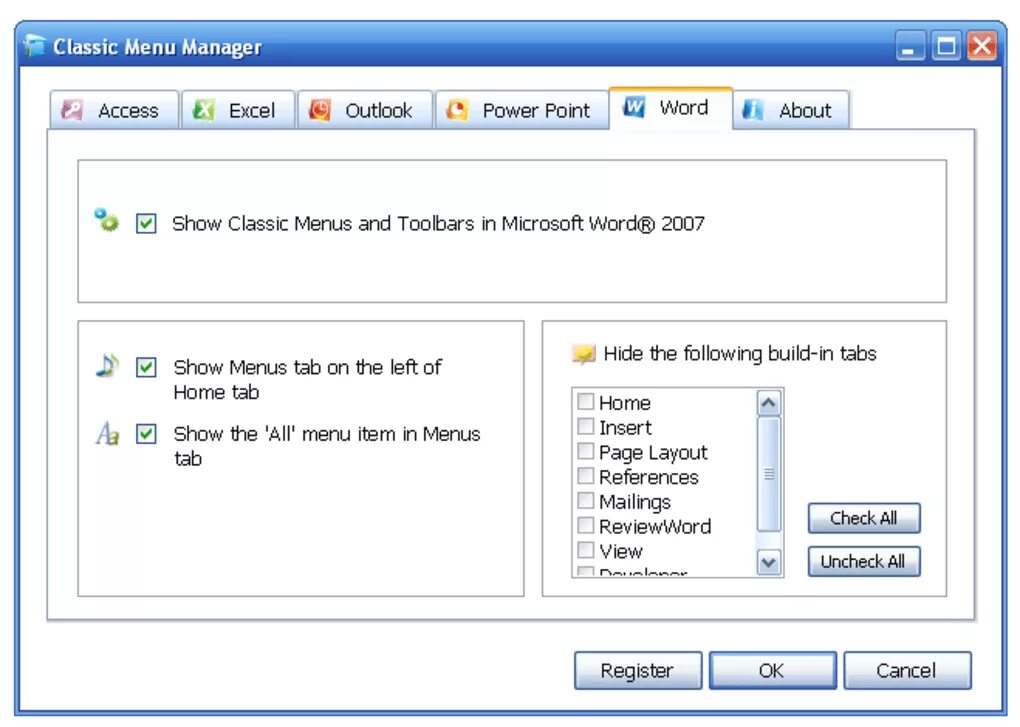Click the Aa icon beside Show 'All' menu item
This screenshot has width=1020, height=727.
point(107,433)
